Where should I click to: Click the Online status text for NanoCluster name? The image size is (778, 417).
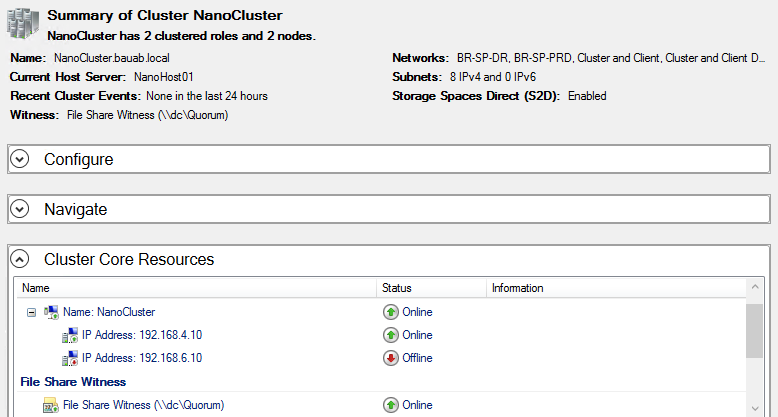pyautogui.click(x=417, y=312)
